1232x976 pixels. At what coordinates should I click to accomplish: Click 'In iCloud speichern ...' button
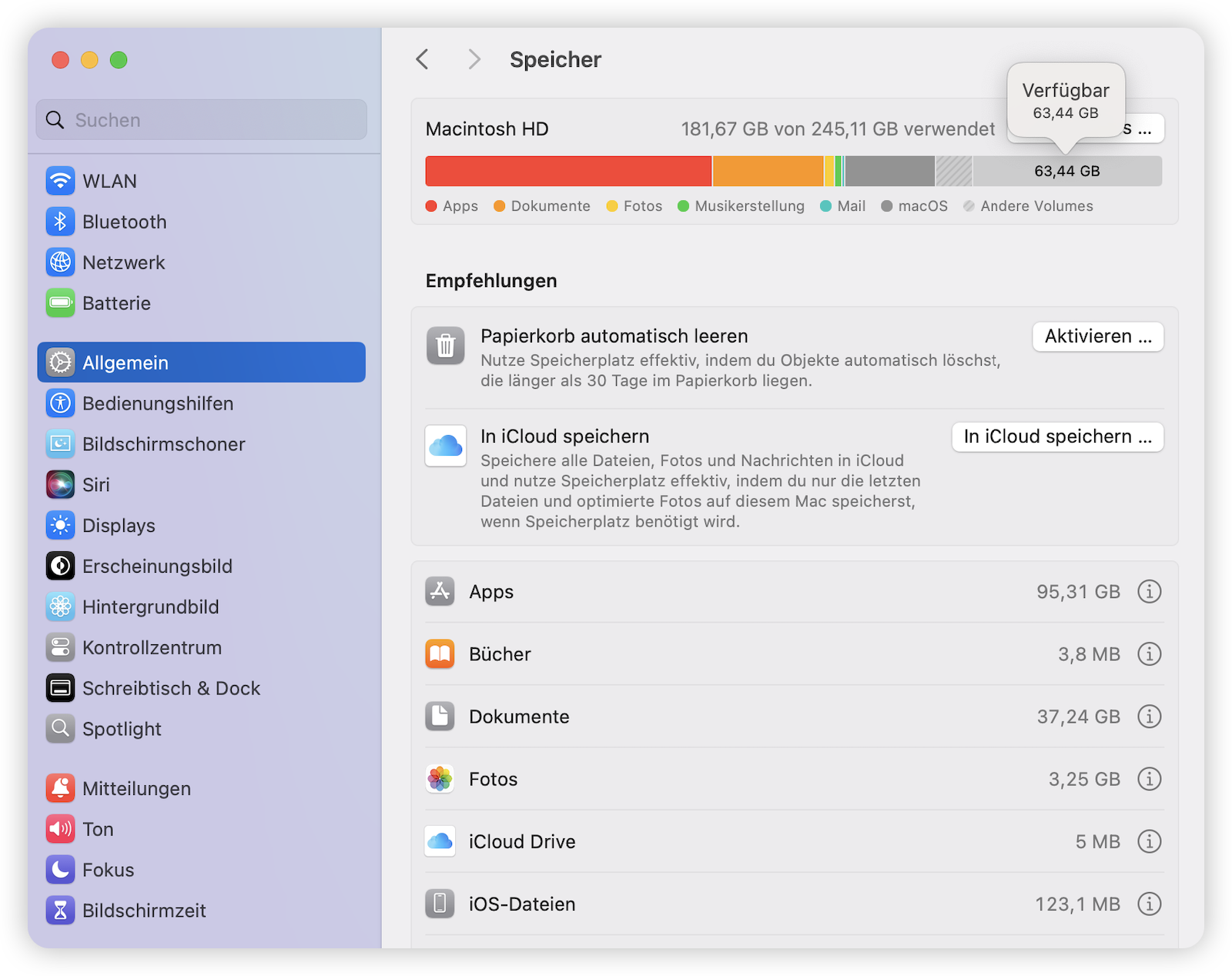(1058, 436)
